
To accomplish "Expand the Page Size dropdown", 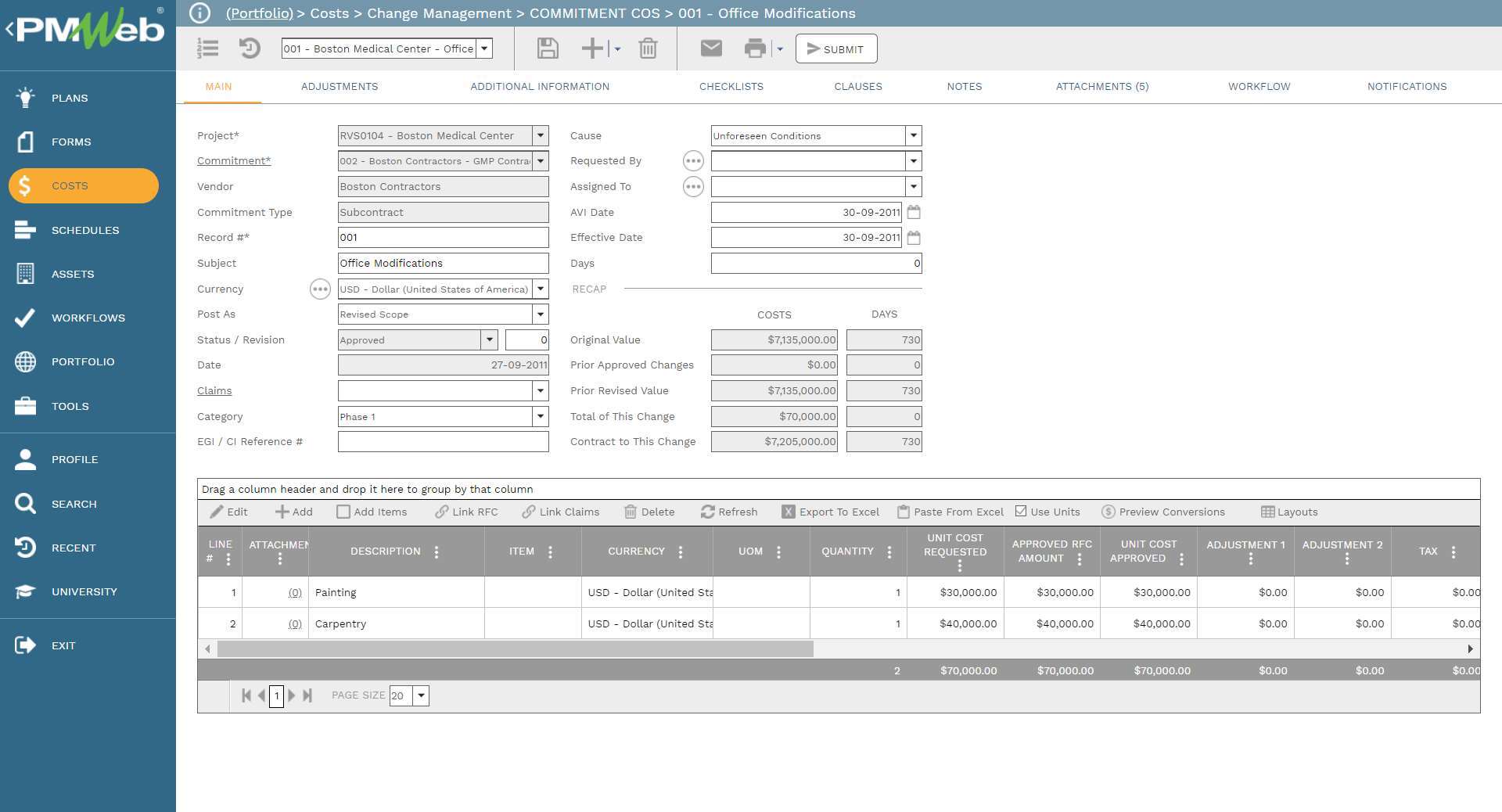I will click(421, 695).
